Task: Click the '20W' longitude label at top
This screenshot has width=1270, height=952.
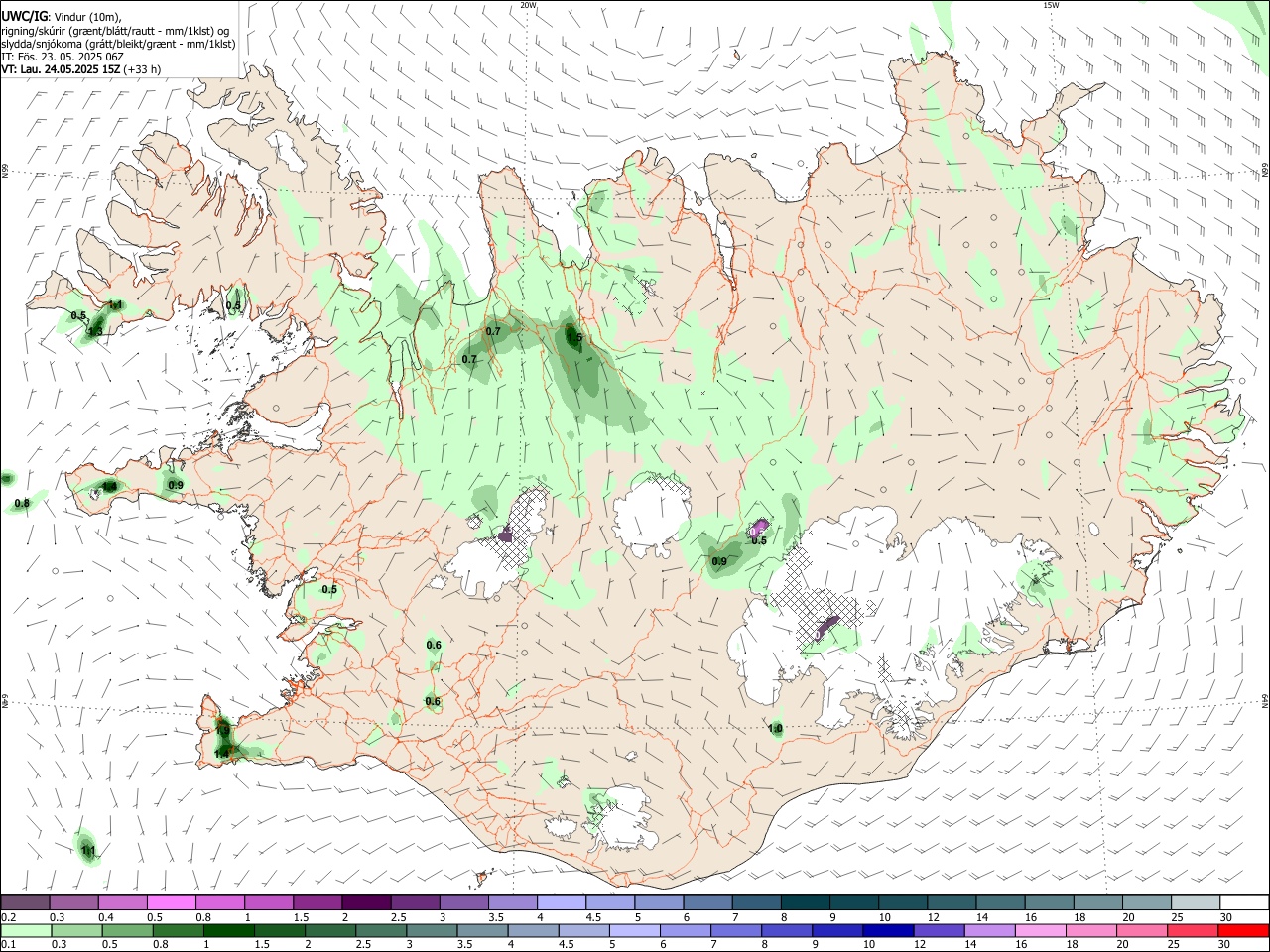Action: 528,5
